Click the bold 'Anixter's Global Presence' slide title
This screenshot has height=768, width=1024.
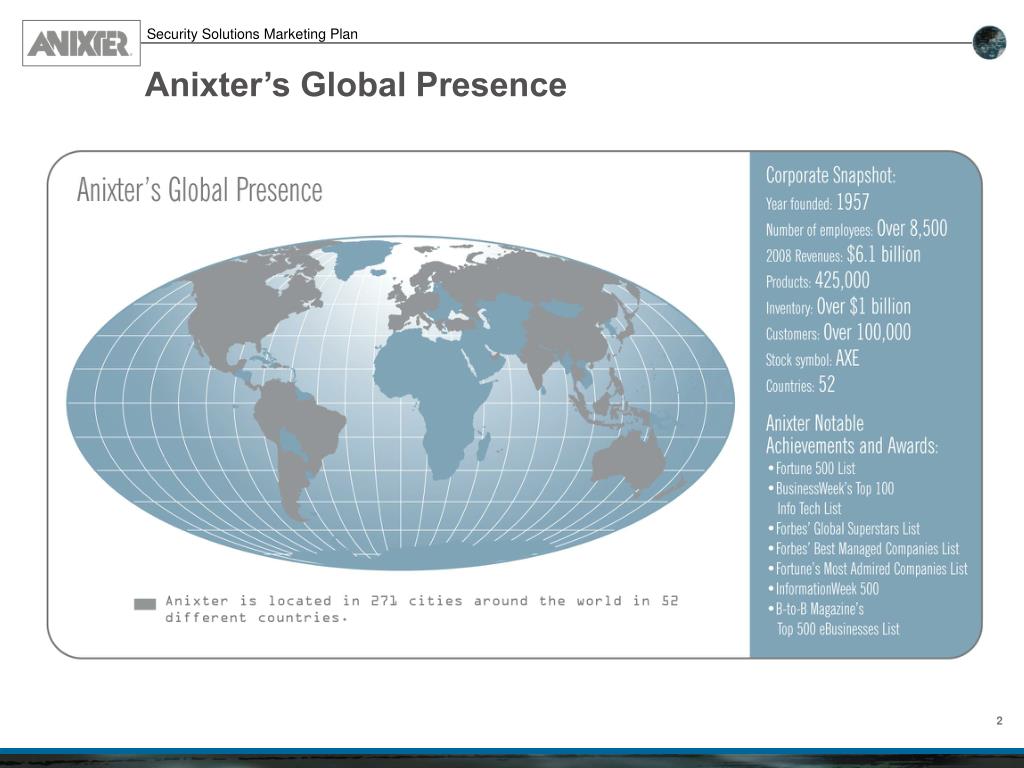click(x=355, y=85)
